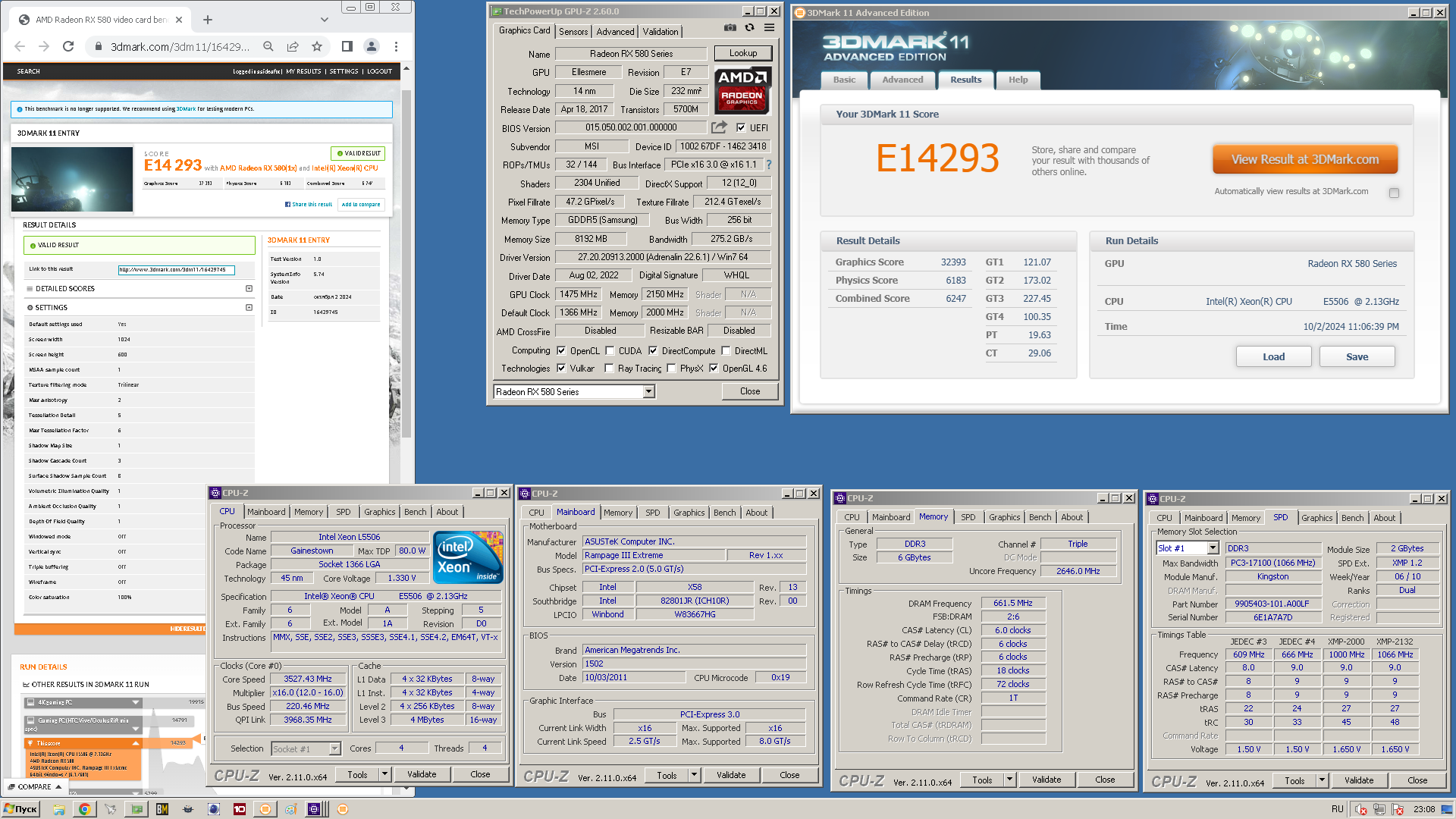
Task: Open the network tray icon
Action: click(x=1379, y=809)
